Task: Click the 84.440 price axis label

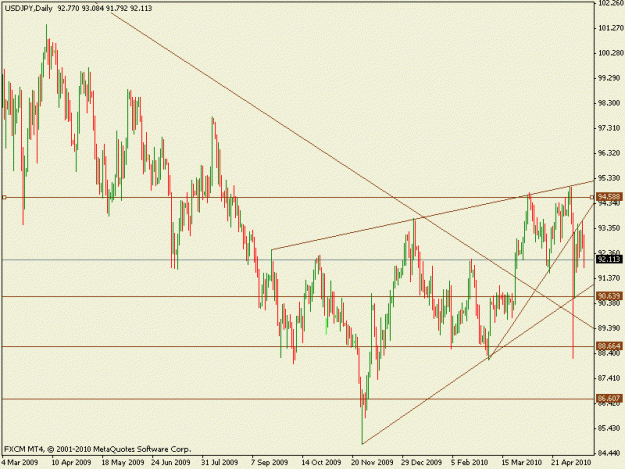Action: pyautogui.click(x=610, y=453)
